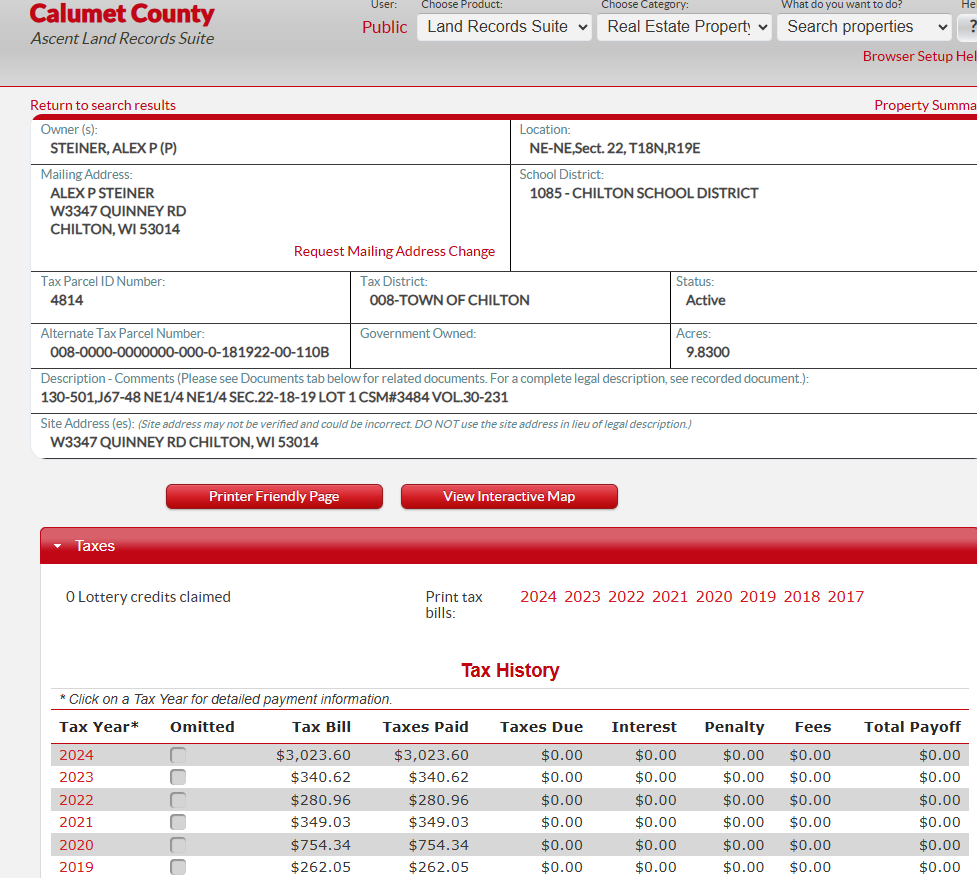The image size is (977, 878).
Task: Open the Browser Setup Help link
Action: [919, 56]
